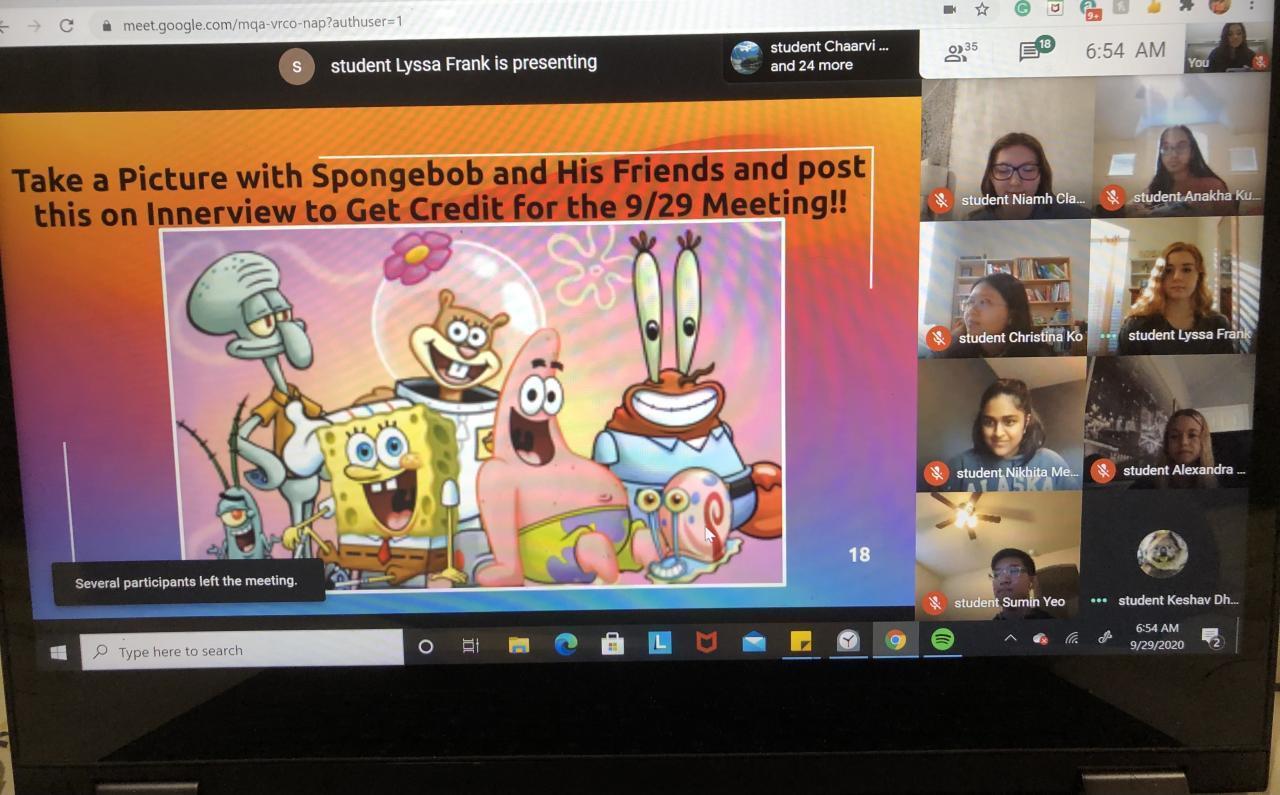Click the camera permission icon in address bar
The image size is (1280, 795).
click(949, 9)
